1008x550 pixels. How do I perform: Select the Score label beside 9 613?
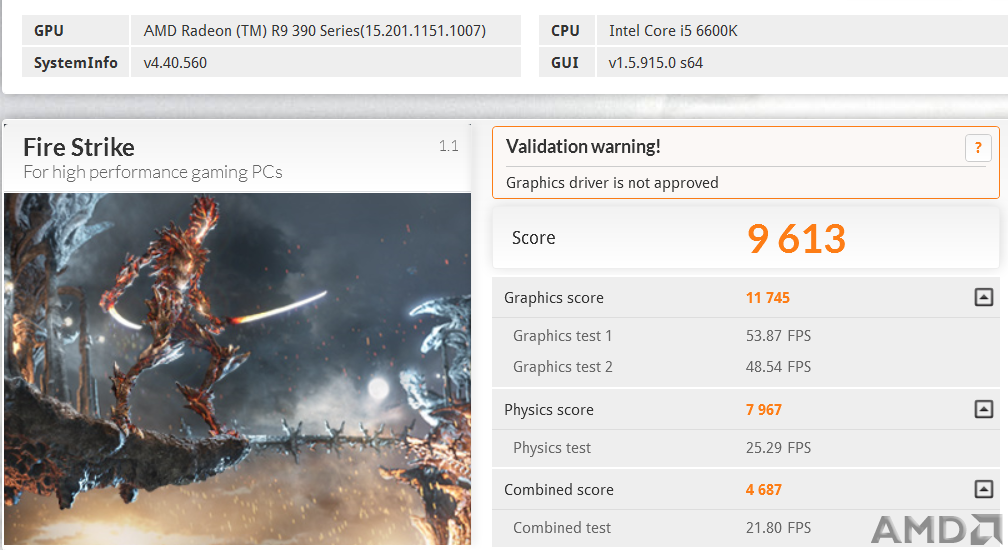[x=534, y=238]
